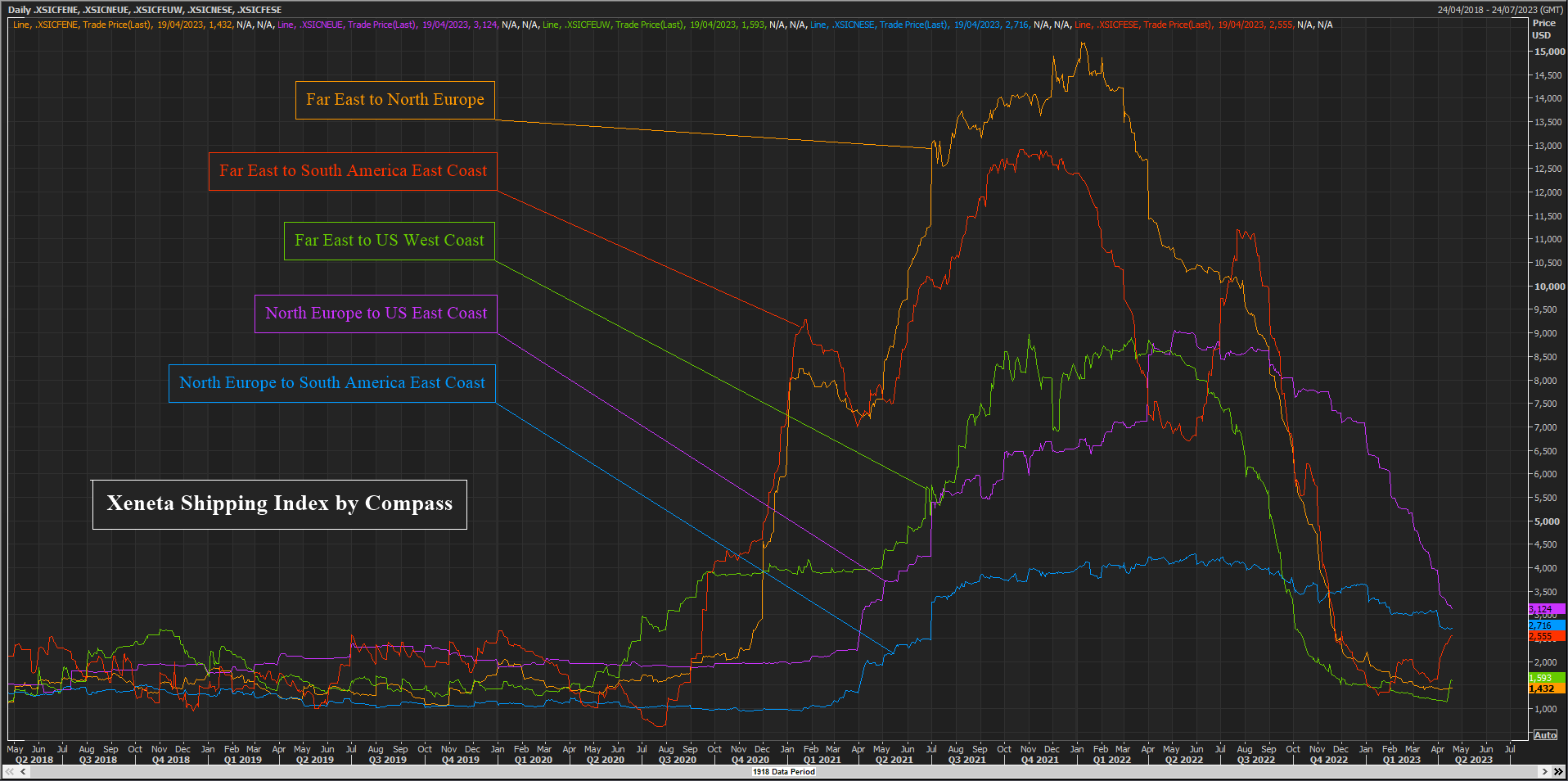The height and width of the screenshot is (781, 1568).
Task: Click the .XSICFESE legend entry
Action: tap(1204, 25)
